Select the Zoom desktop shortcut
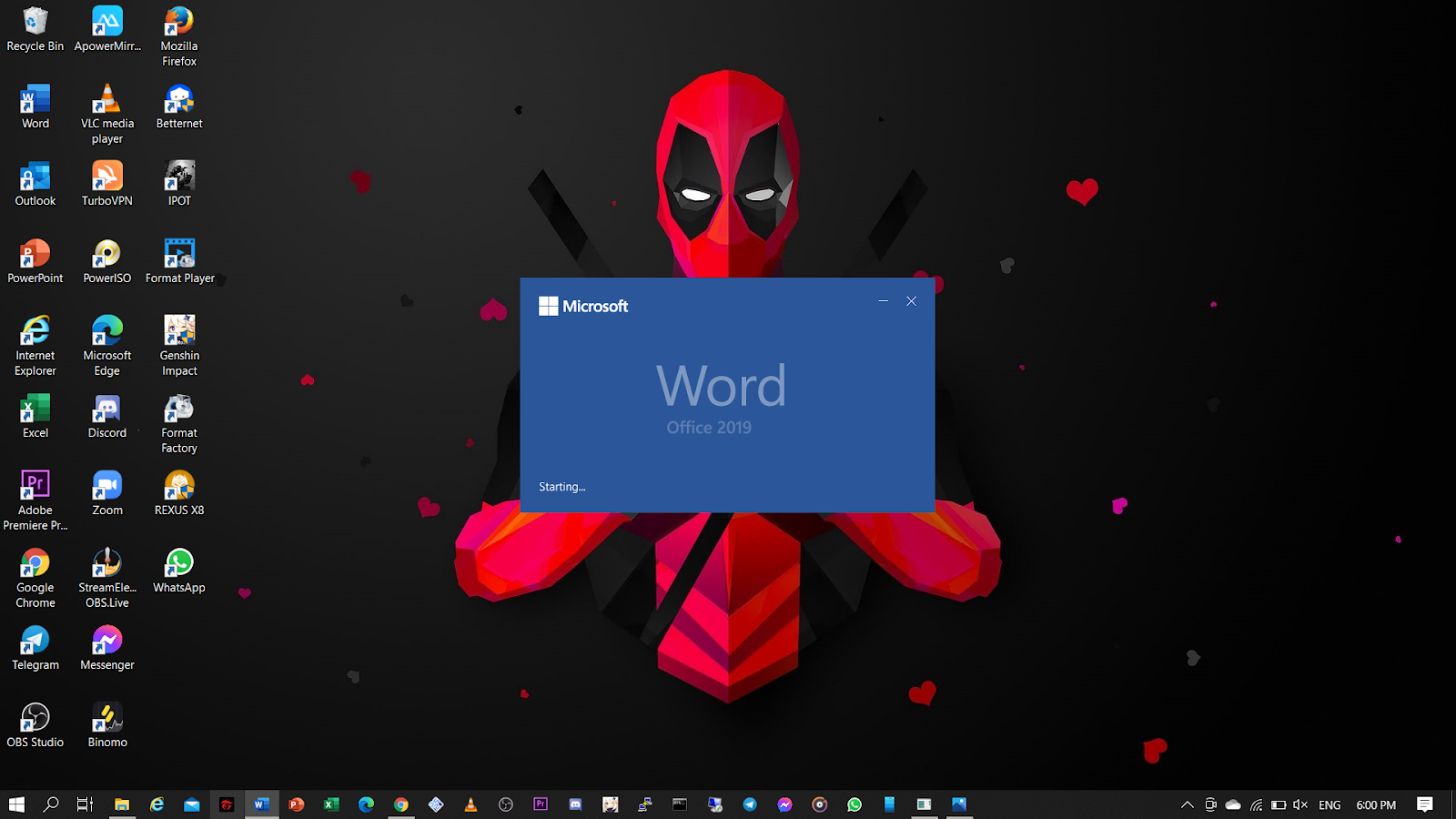This screenshot has width=1456, height=819. [x=107, y=493]
